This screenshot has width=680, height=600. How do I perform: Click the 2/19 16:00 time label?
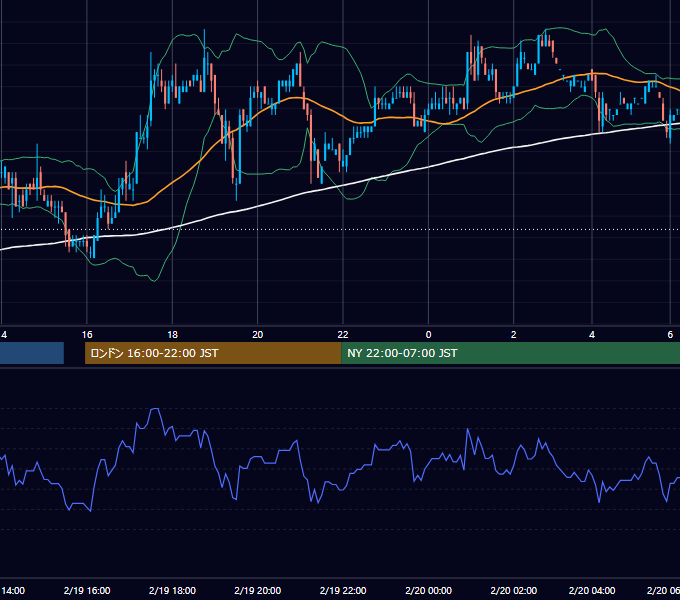87,590
